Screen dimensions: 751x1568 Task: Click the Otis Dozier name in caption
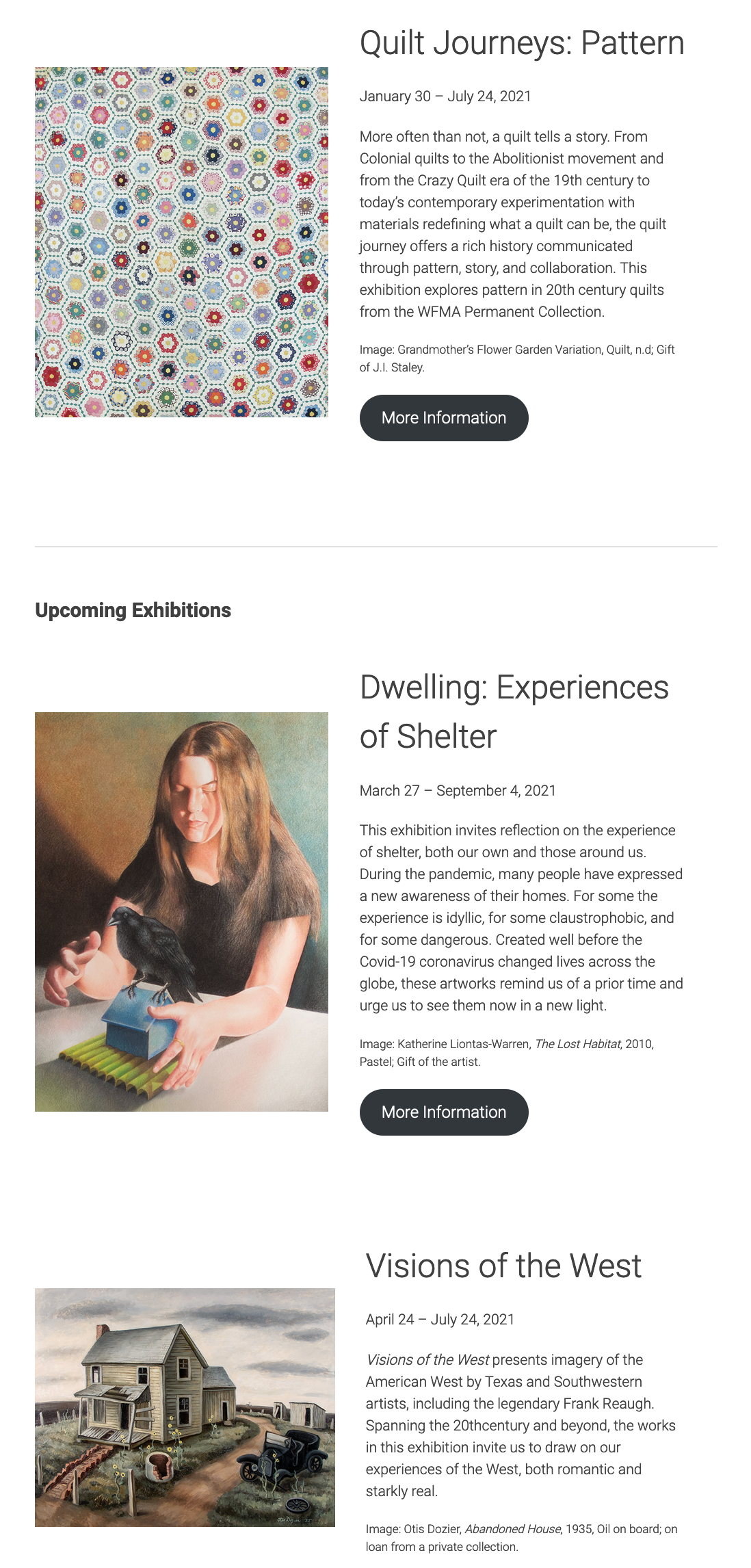[432, 1529]
